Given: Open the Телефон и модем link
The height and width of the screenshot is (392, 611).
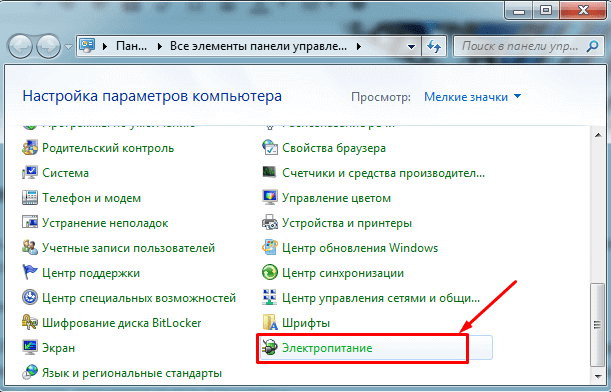Looking at the screenshot, I should tap(92, 198).
